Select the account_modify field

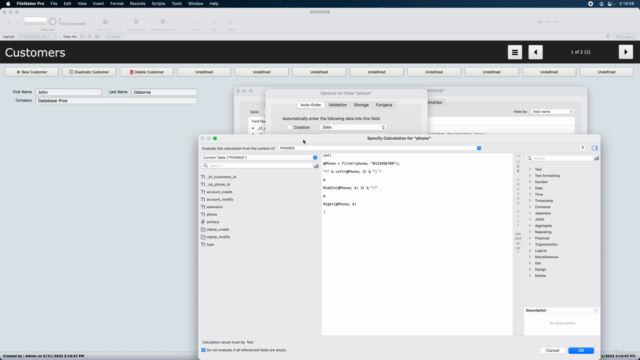click(220, 200)
